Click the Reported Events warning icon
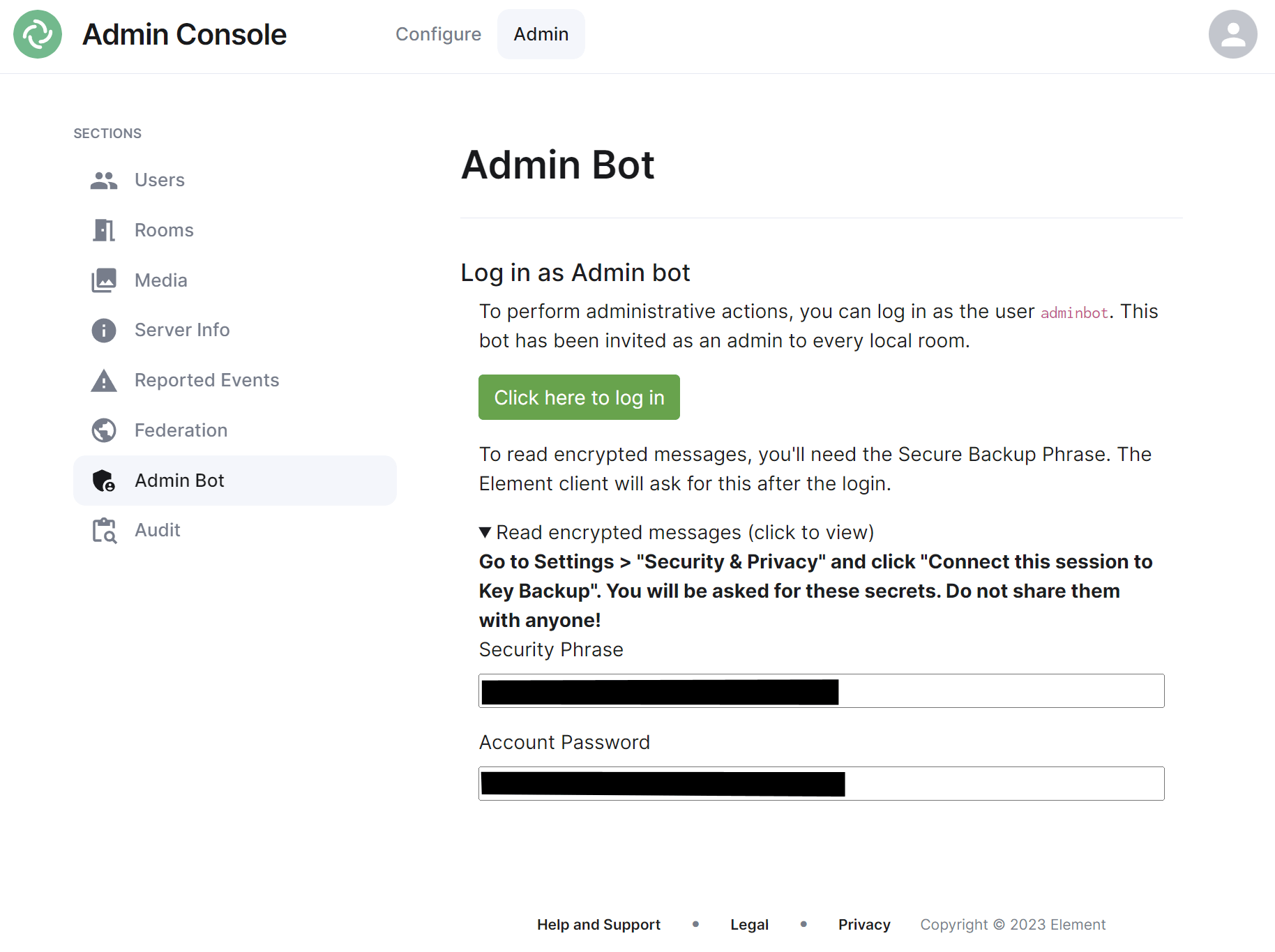The image size is (1275, 952). (104, 381)
